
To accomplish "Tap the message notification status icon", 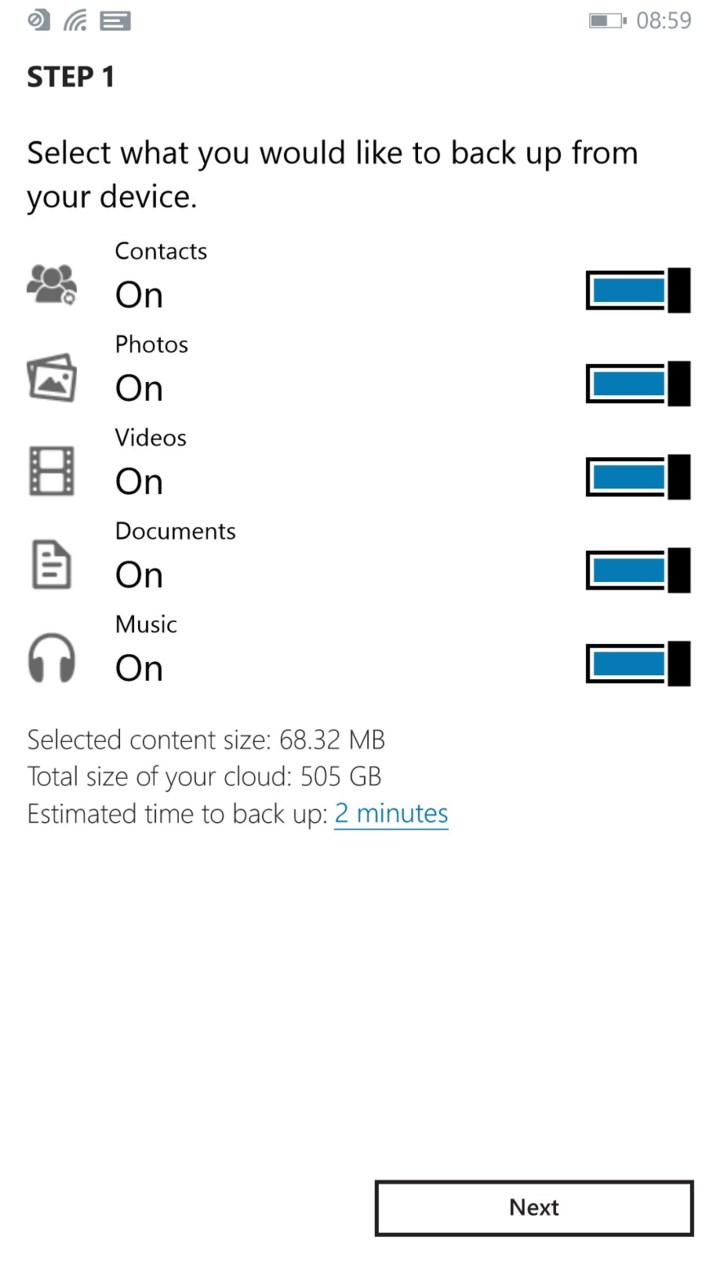I will pyautogui.click(x=116, y=20).
